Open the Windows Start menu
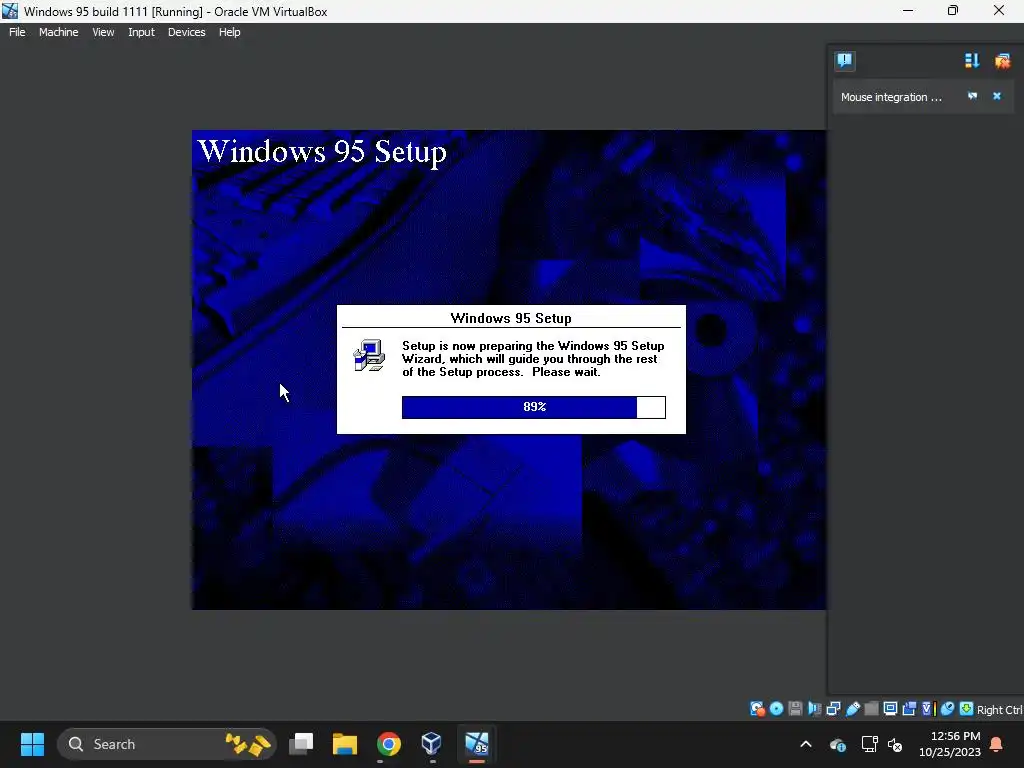This screenshot has width=1024, height=768. tap(32, 744)
